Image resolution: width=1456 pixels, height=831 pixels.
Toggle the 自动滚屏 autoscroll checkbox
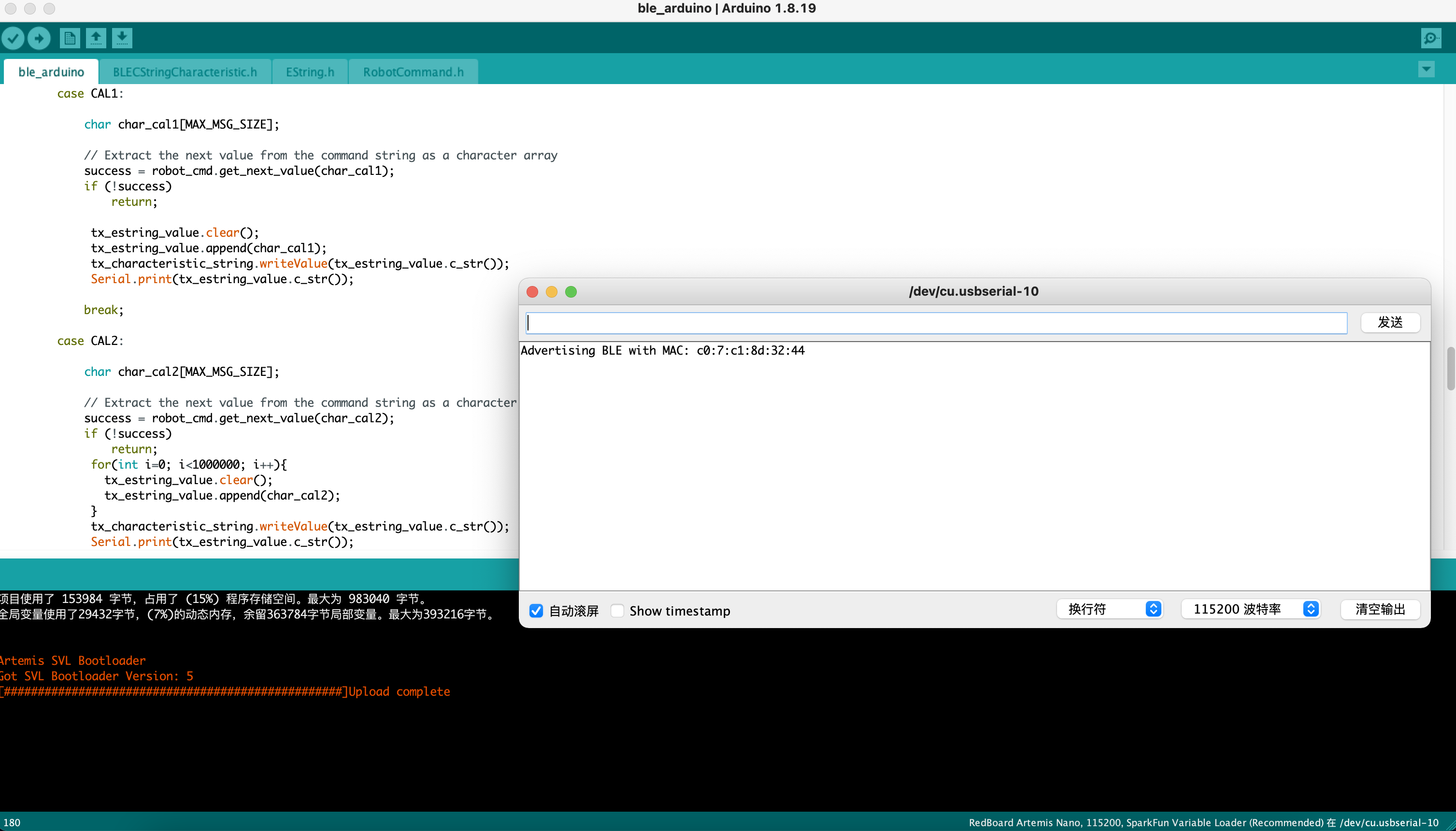click(536, 611)
